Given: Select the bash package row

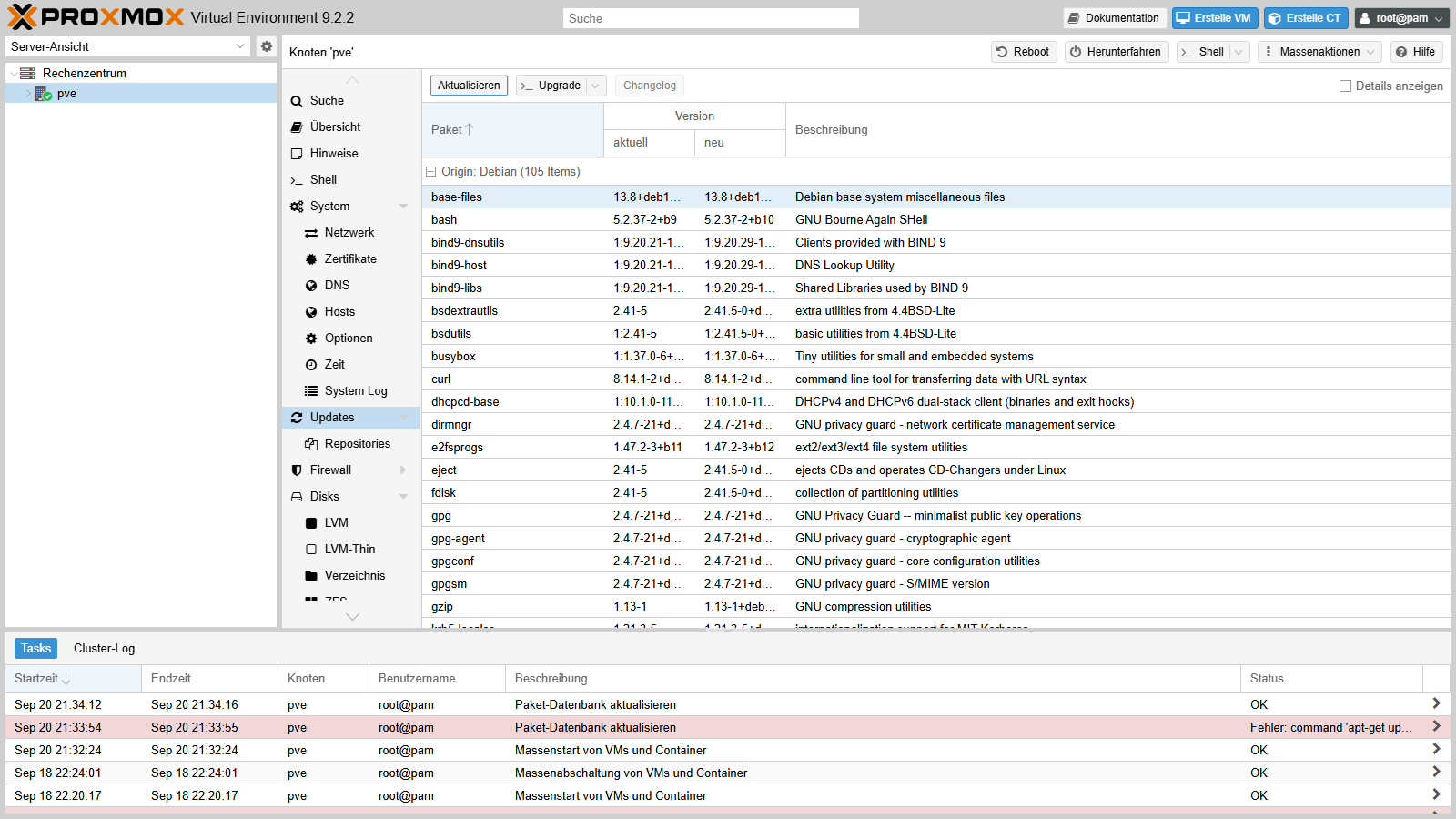Looking at the screenshot, I should tap(936, 219).
